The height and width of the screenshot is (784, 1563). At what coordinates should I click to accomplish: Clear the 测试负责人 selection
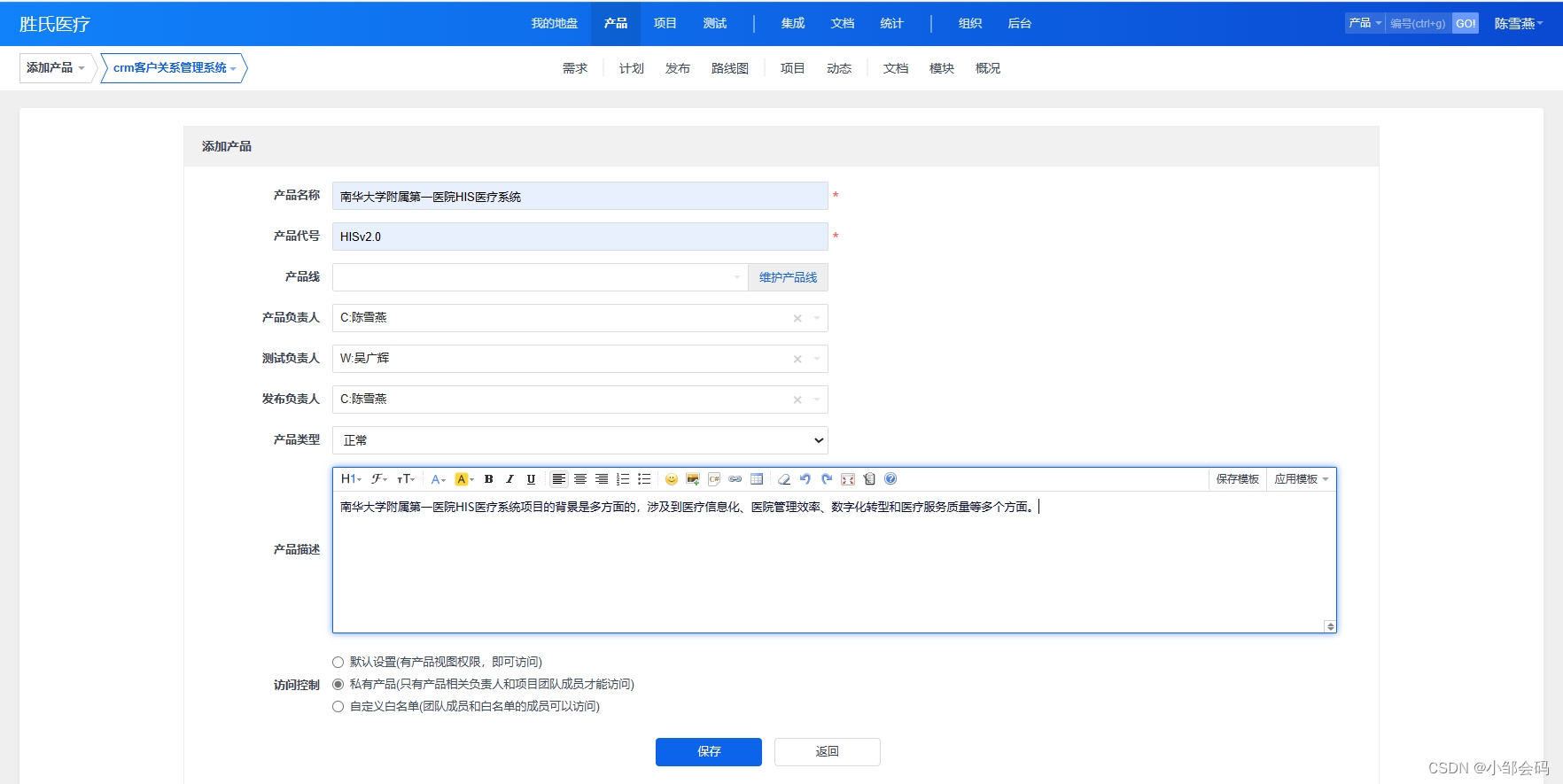tap(797, 359)
